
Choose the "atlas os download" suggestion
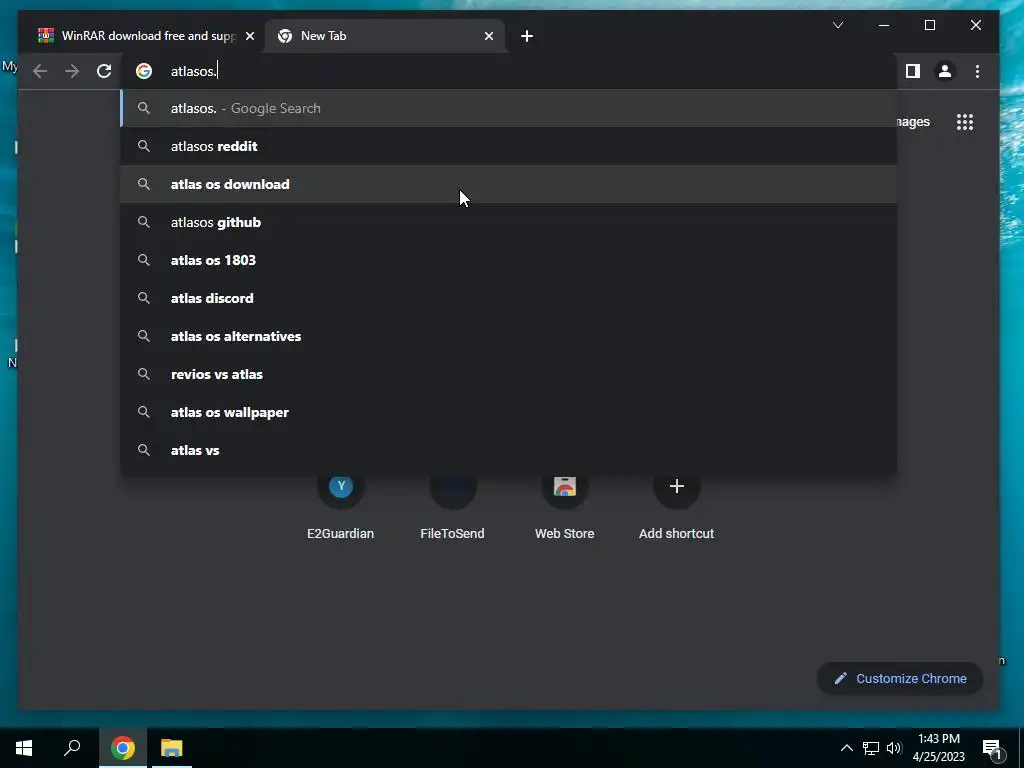pos(509,184)
